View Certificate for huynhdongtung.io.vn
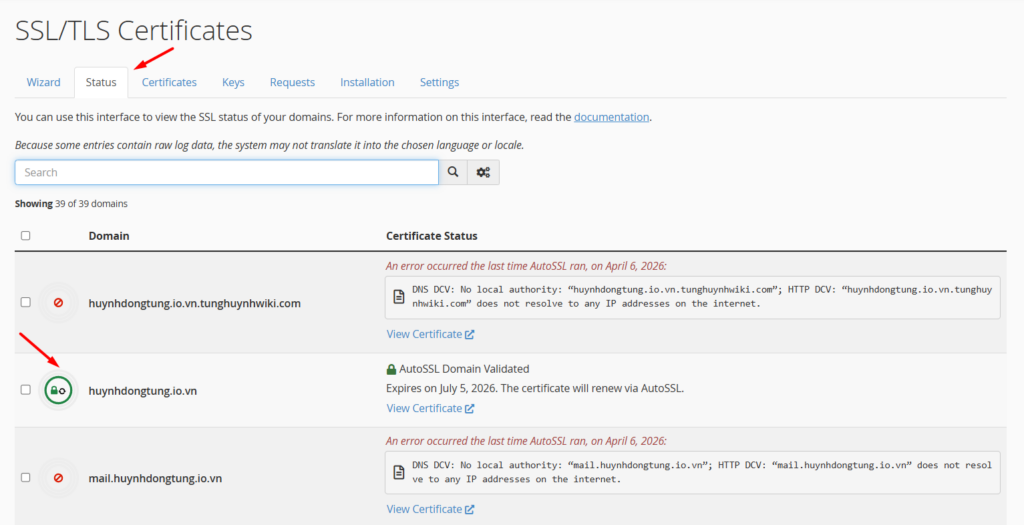 tap(430, 408)
